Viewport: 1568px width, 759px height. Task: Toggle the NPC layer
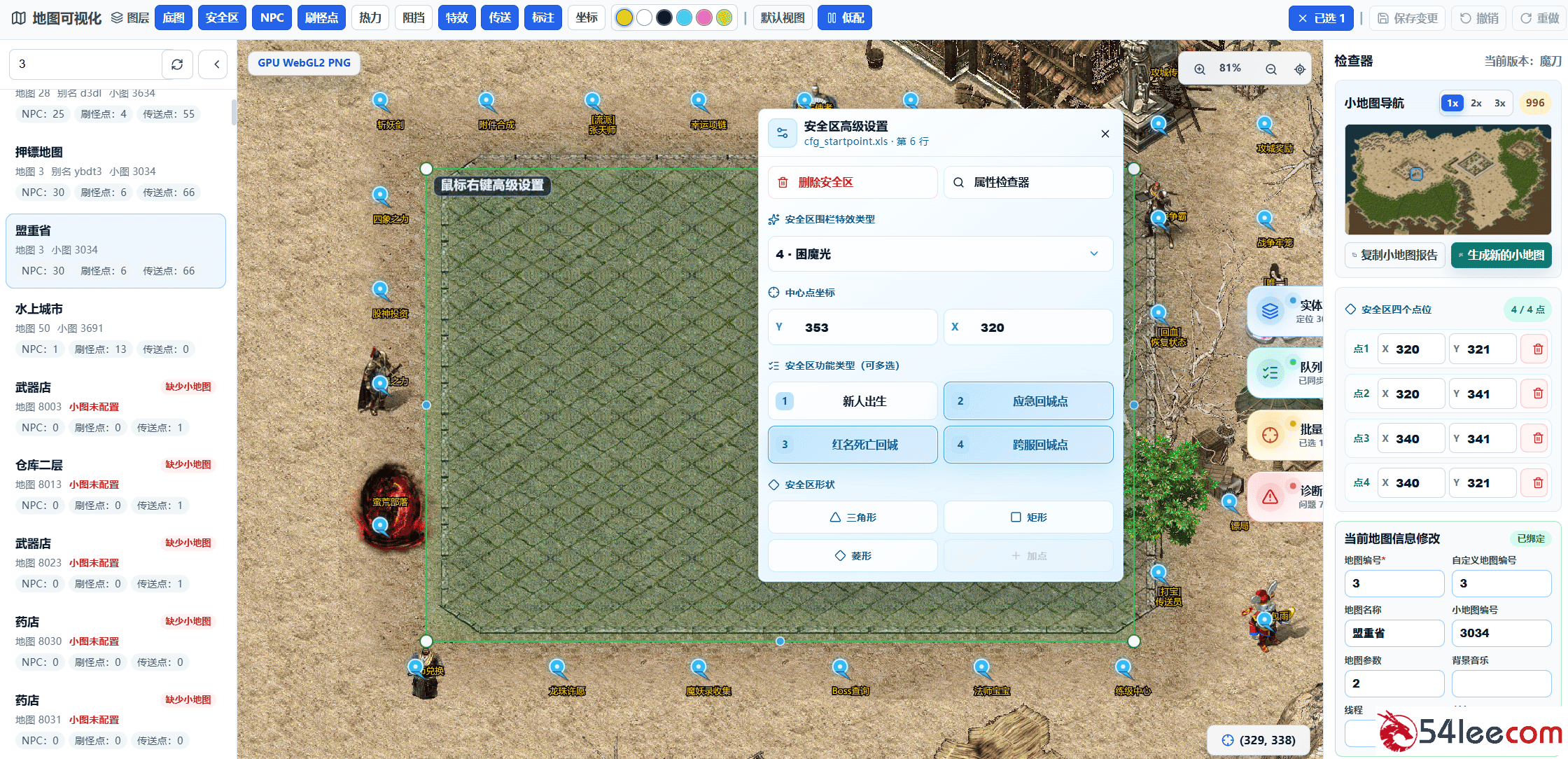(x=272, y=18)
